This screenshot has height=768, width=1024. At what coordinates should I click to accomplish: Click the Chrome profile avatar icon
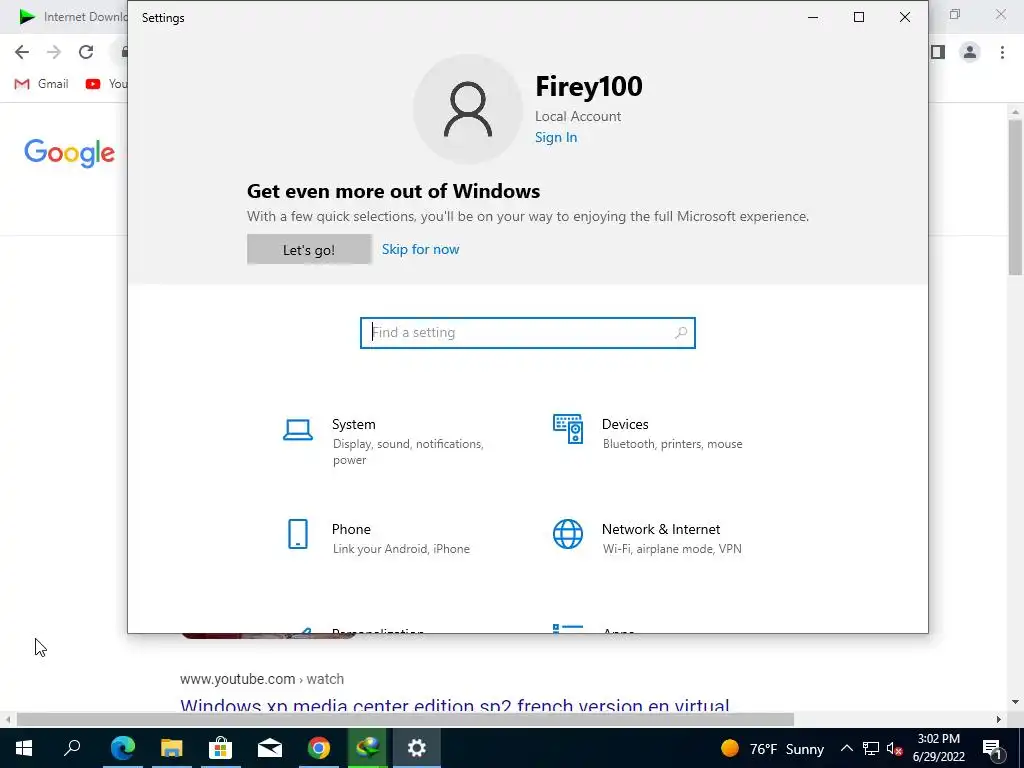tap(970, 52)
